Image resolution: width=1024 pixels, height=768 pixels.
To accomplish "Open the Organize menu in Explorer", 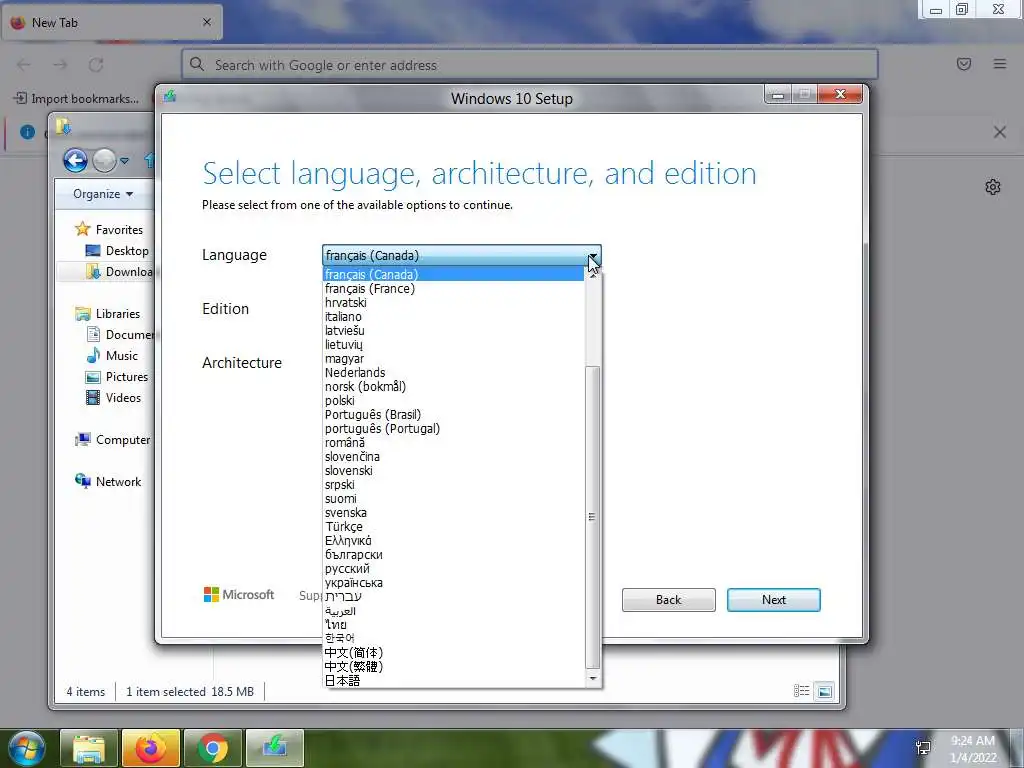I will point(103,194).
